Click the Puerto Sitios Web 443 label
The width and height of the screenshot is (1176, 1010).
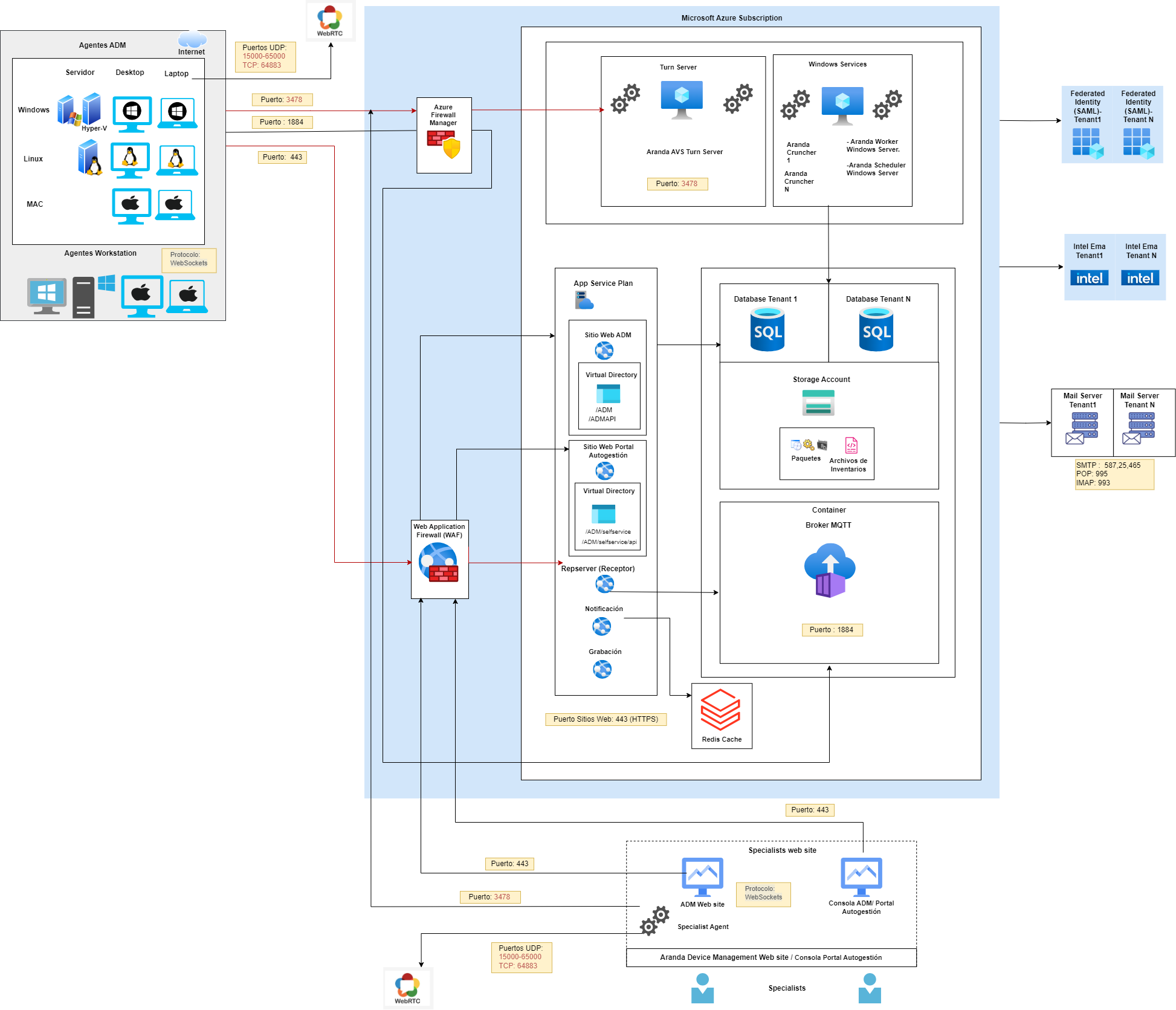(x=606, y=719)
